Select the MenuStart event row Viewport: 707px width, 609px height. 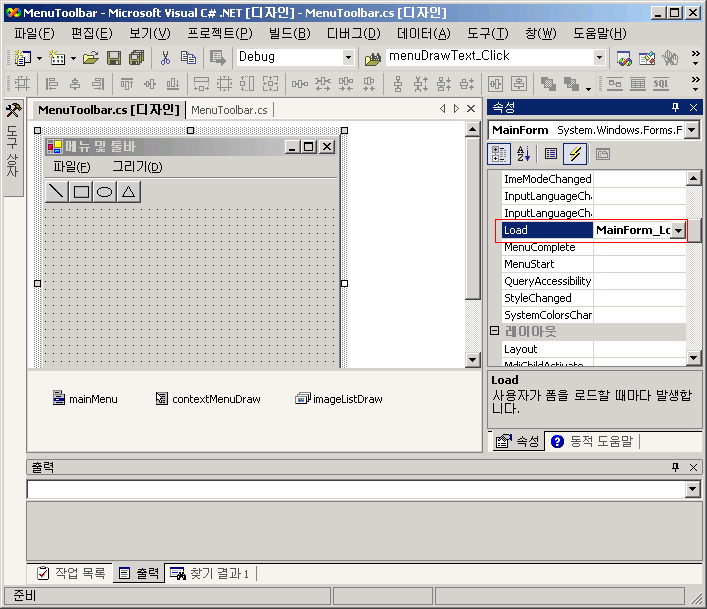click(x=529, y=264)
